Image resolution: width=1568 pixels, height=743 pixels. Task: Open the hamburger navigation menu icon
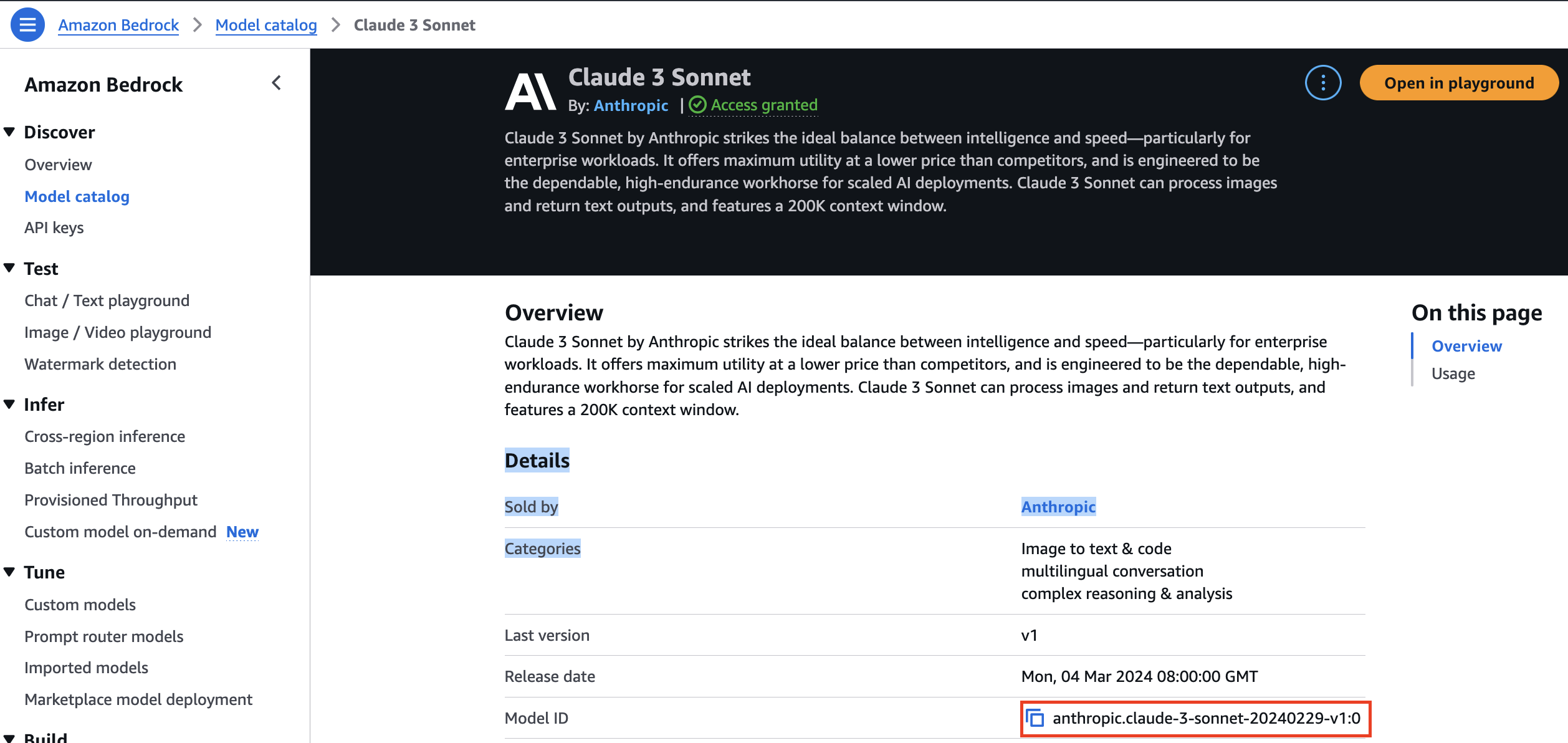[27, 25]
